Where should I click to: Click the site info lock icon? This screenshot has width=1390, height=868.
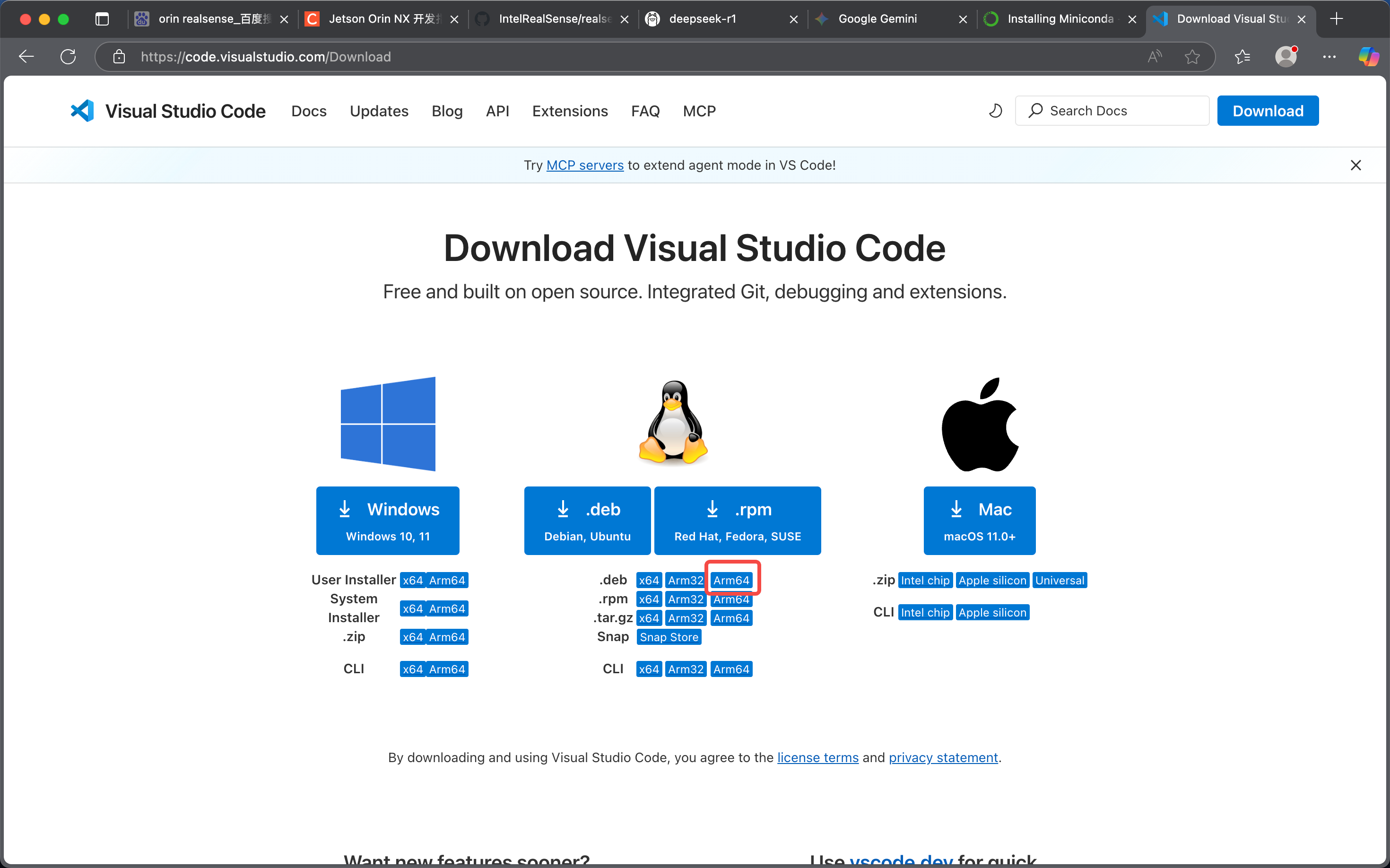coord(119,57)
